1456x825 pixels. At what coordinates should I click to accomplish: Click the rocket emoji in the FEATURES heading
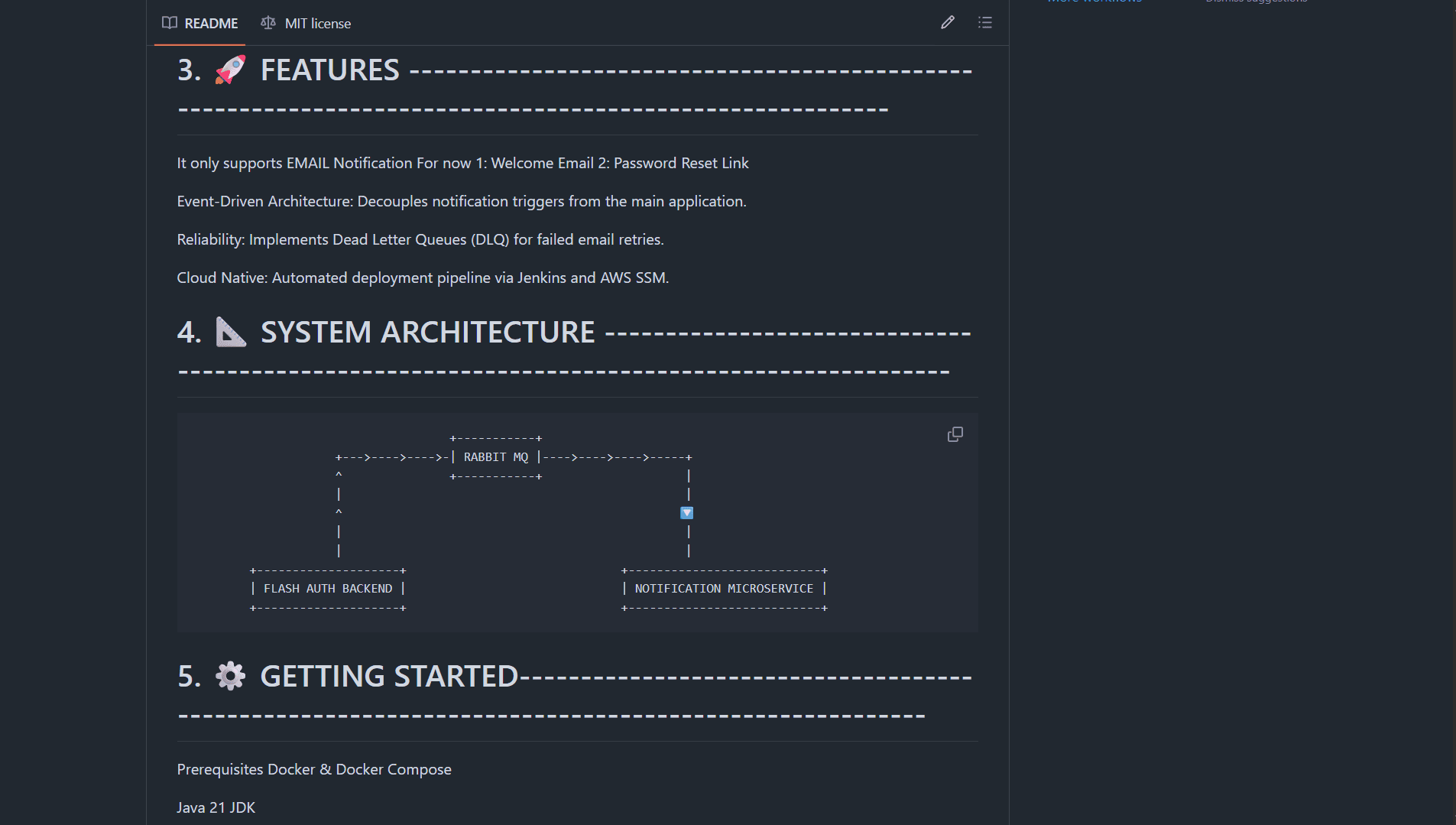231,70
